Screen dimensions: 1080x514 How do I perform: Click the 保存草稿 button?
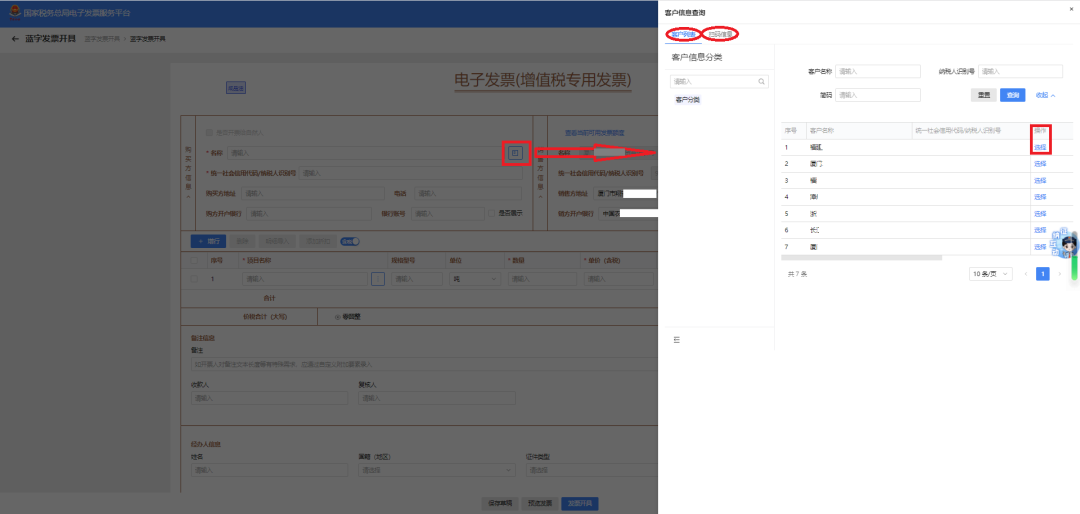point(500,503)
